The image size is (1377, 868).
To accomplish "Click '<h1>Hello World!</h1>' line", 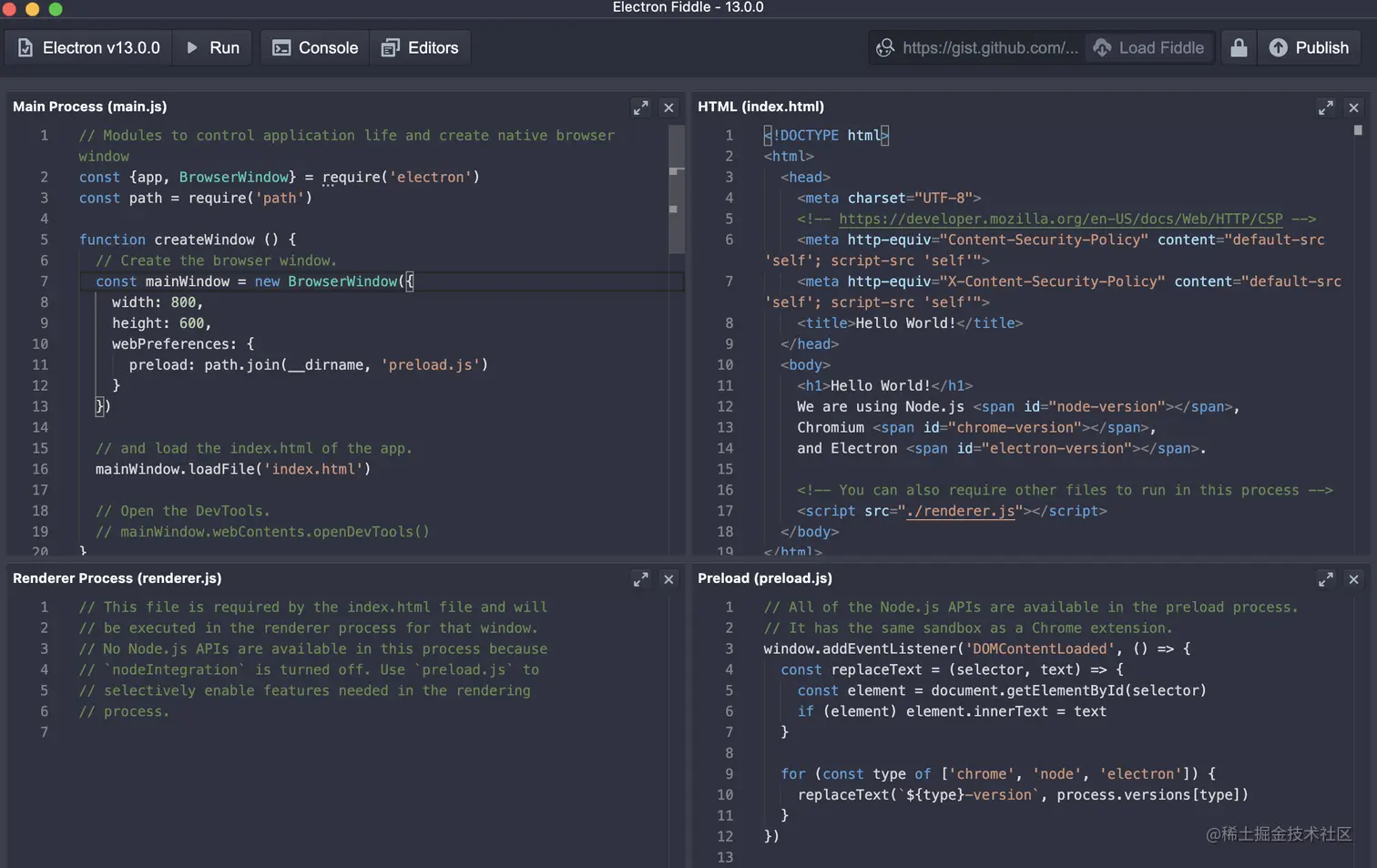I will [884, 386].
